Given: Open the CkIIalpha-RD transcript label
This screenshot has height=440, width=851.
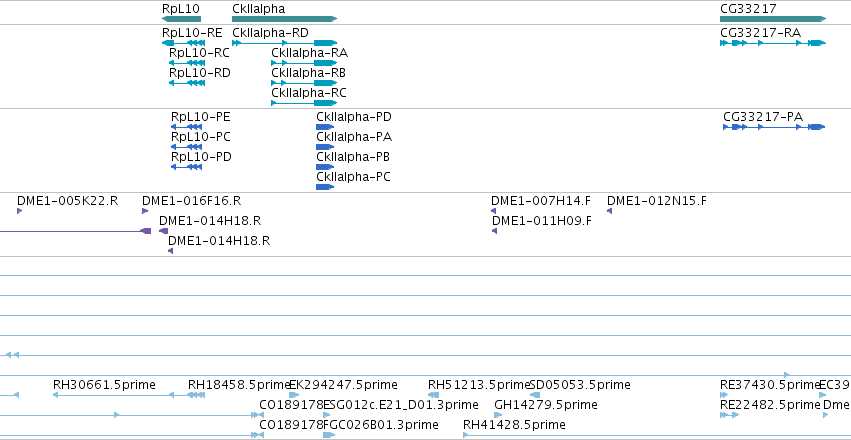Looking at the screenshot, I should click(x=270, y=33).
